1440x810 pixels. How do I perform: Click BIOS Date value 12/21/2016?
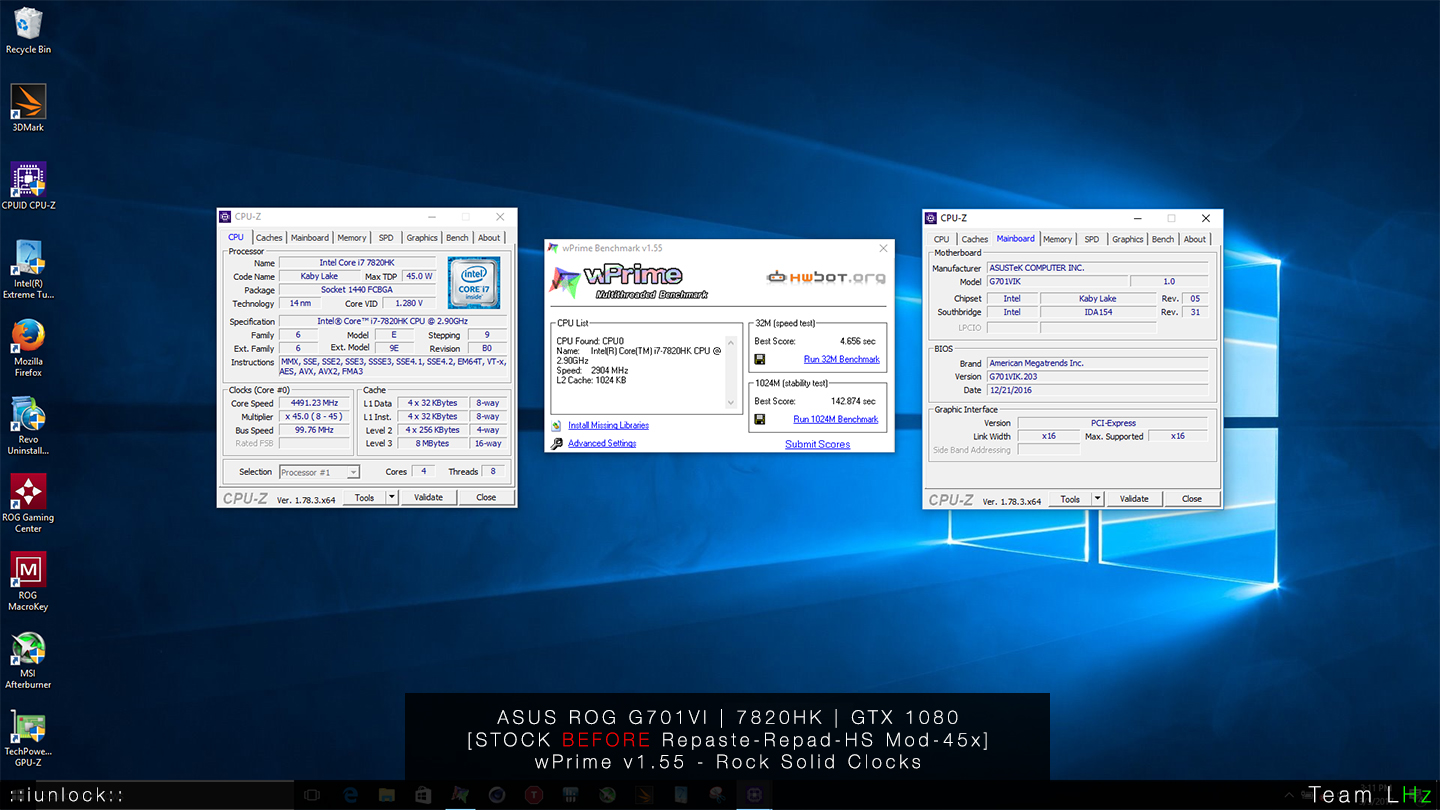[x=1097, y=390]
